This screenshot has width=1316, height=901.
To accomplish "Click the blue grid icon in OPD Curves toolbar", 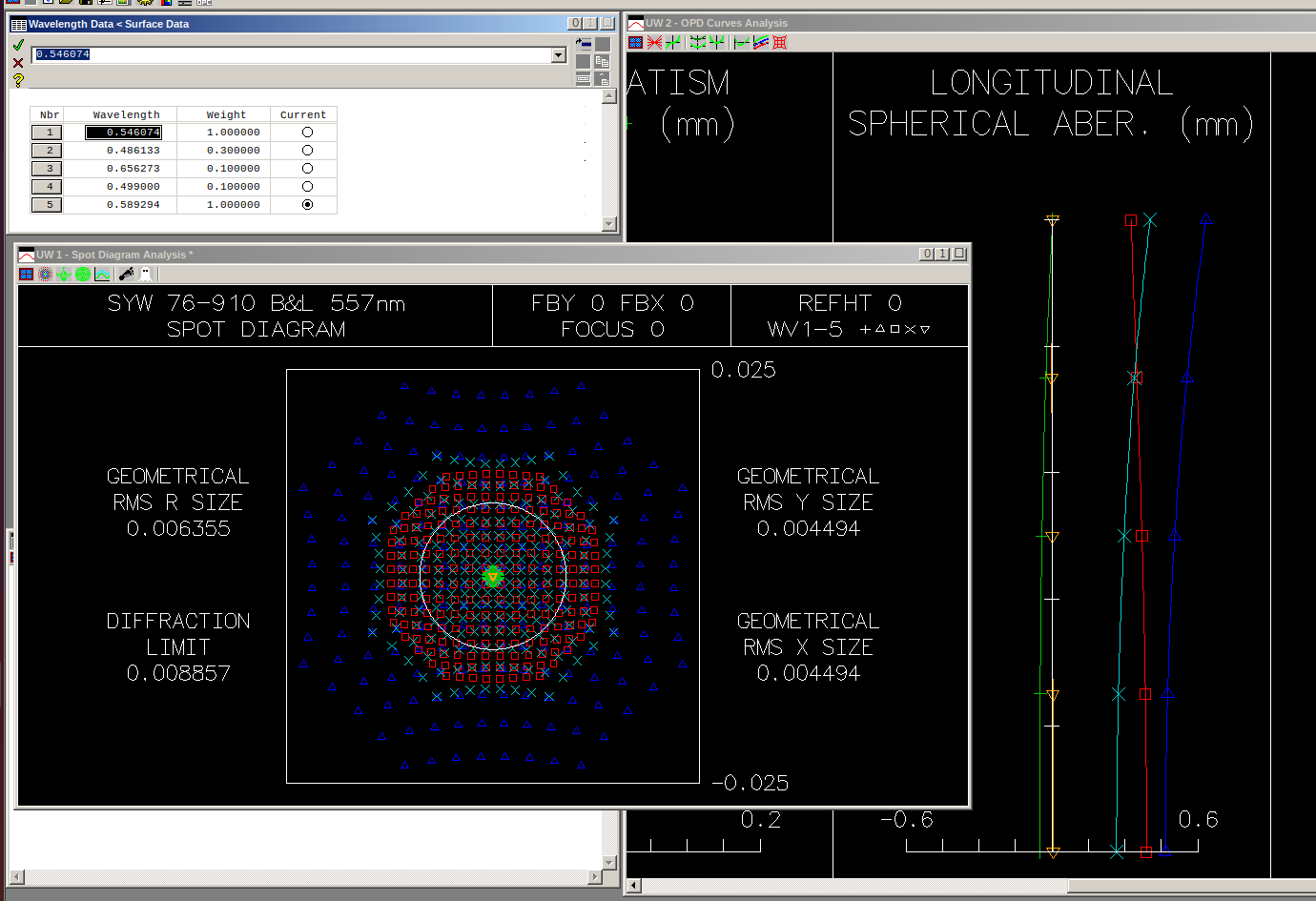I will point(636,42).
